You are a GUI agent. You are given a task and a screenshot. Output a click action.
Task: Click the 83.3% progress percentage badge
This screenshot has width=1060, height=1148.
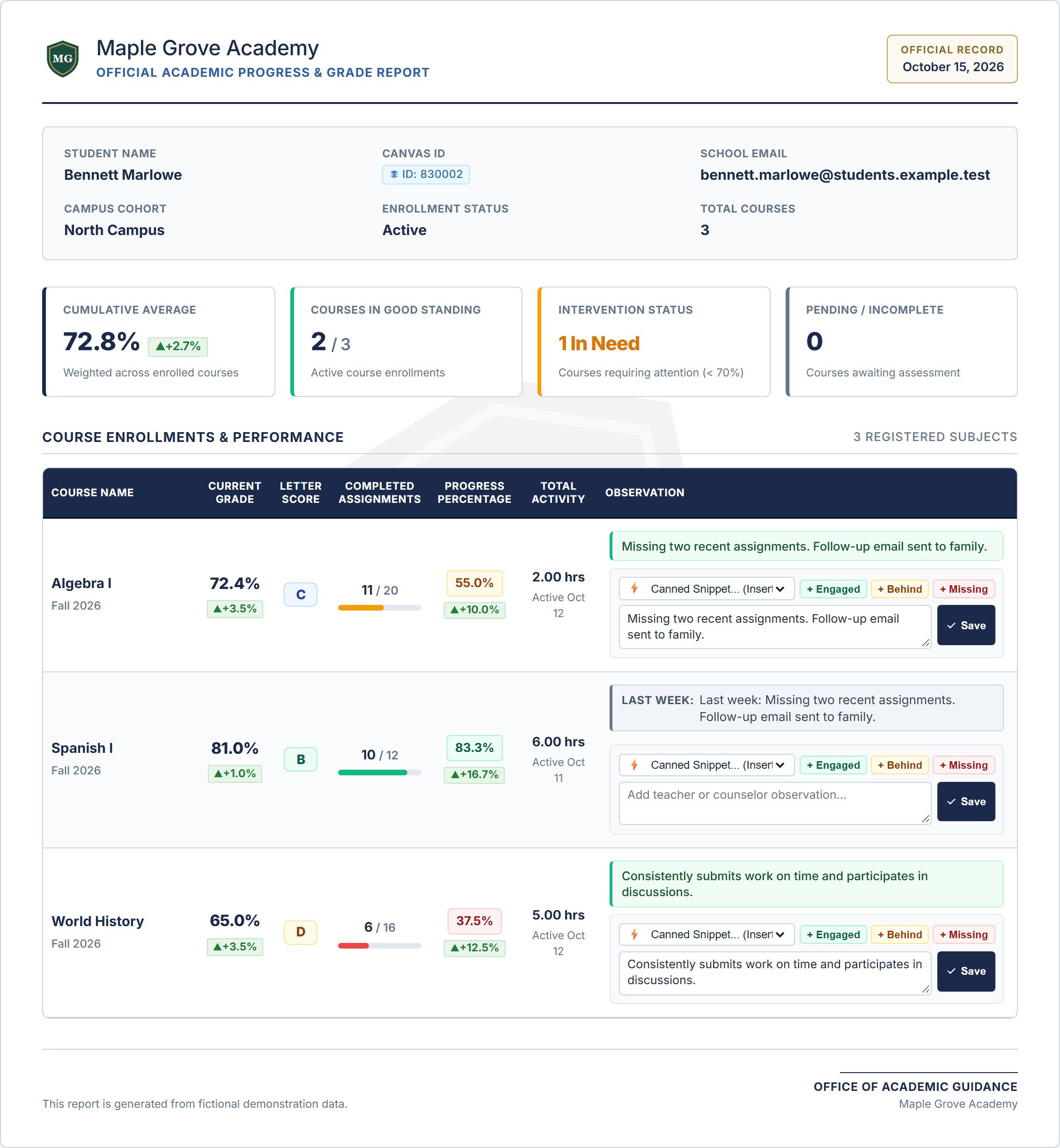coord(474,748)
